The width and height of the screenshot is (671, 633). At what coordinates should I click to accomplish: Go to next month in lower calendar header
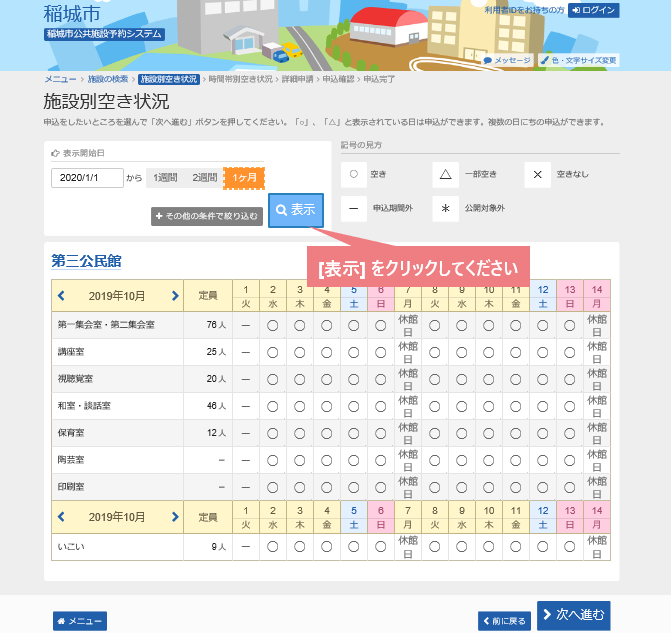tap(175, 517)
